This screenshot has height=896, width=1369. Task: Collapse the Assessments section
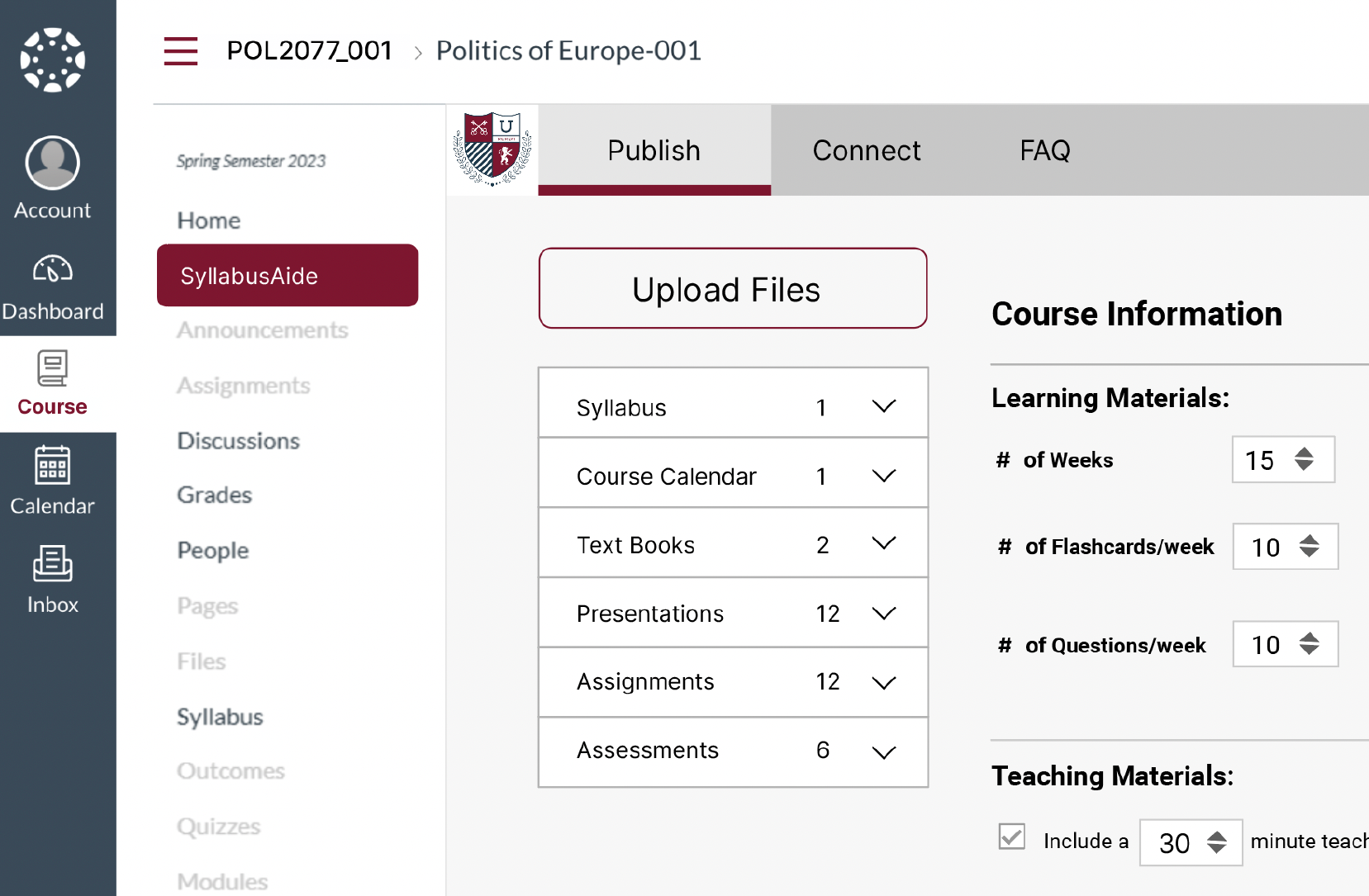point(883,751)
